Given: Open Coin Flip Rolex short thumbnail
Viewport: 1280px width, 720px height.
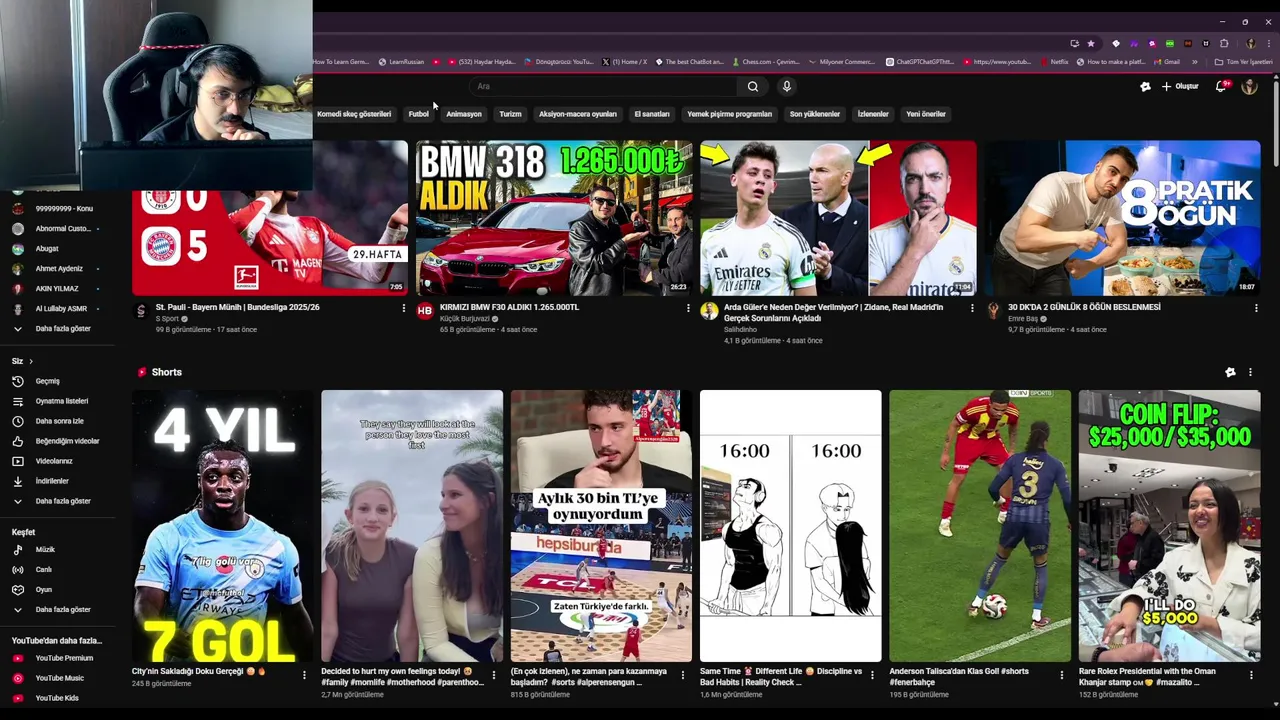Looking at the screenshot, I should pyautogui.click(x=1169, y=526).
